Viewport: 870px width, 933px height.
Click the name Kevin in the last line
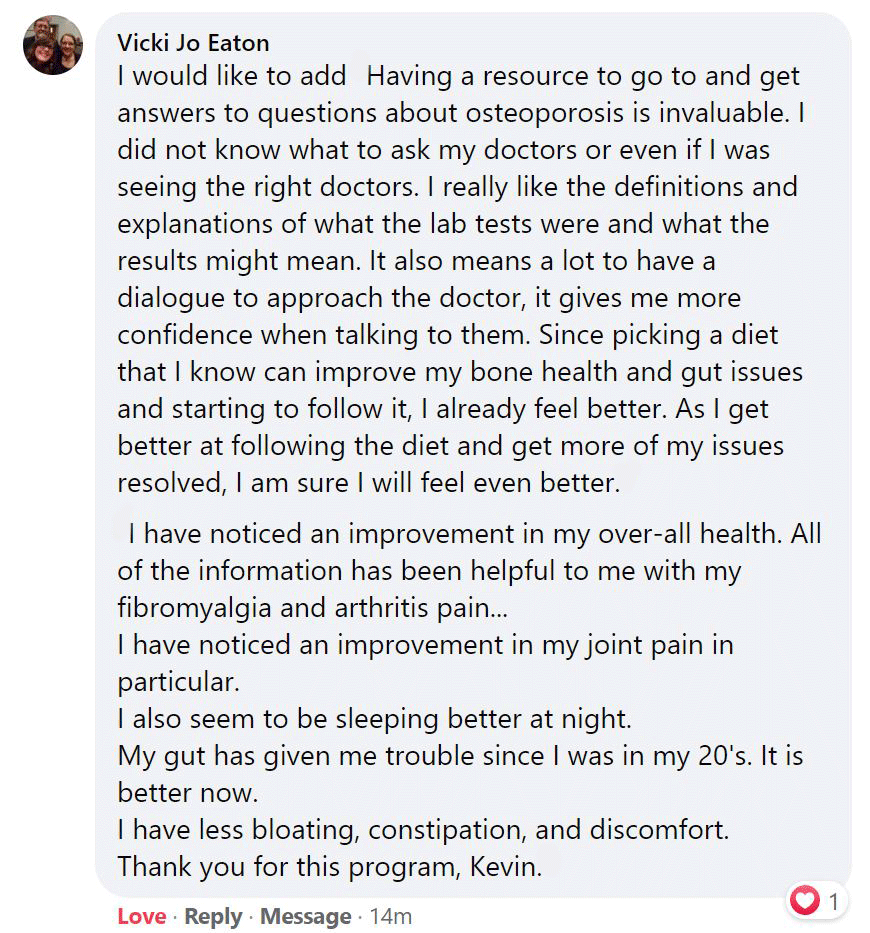pos(505,867)
